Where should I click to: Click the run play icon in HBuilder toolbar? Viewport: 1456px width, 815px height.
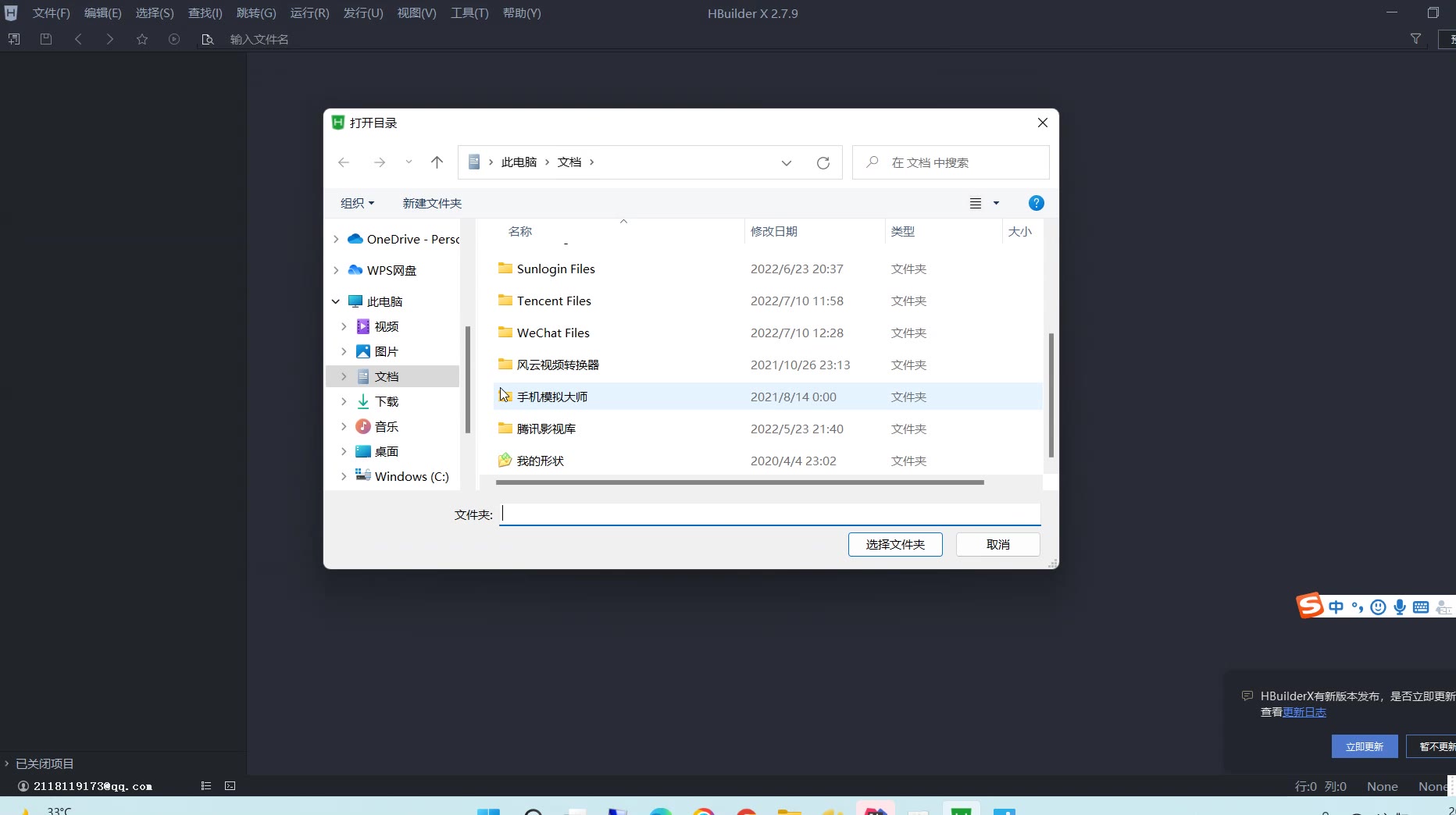click(x=174, y=39)
